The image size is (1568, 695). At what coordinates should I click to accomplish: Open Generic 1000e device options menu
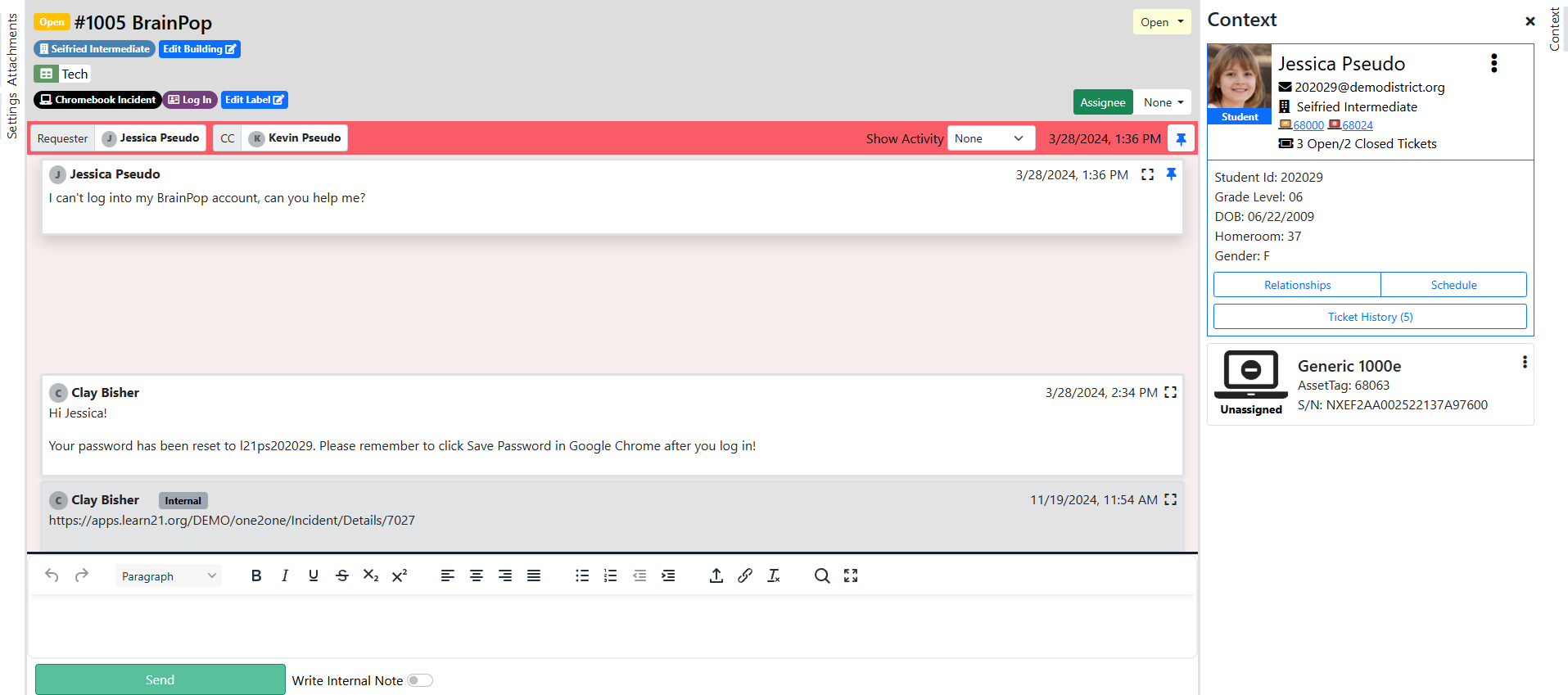coord(1525,362)
